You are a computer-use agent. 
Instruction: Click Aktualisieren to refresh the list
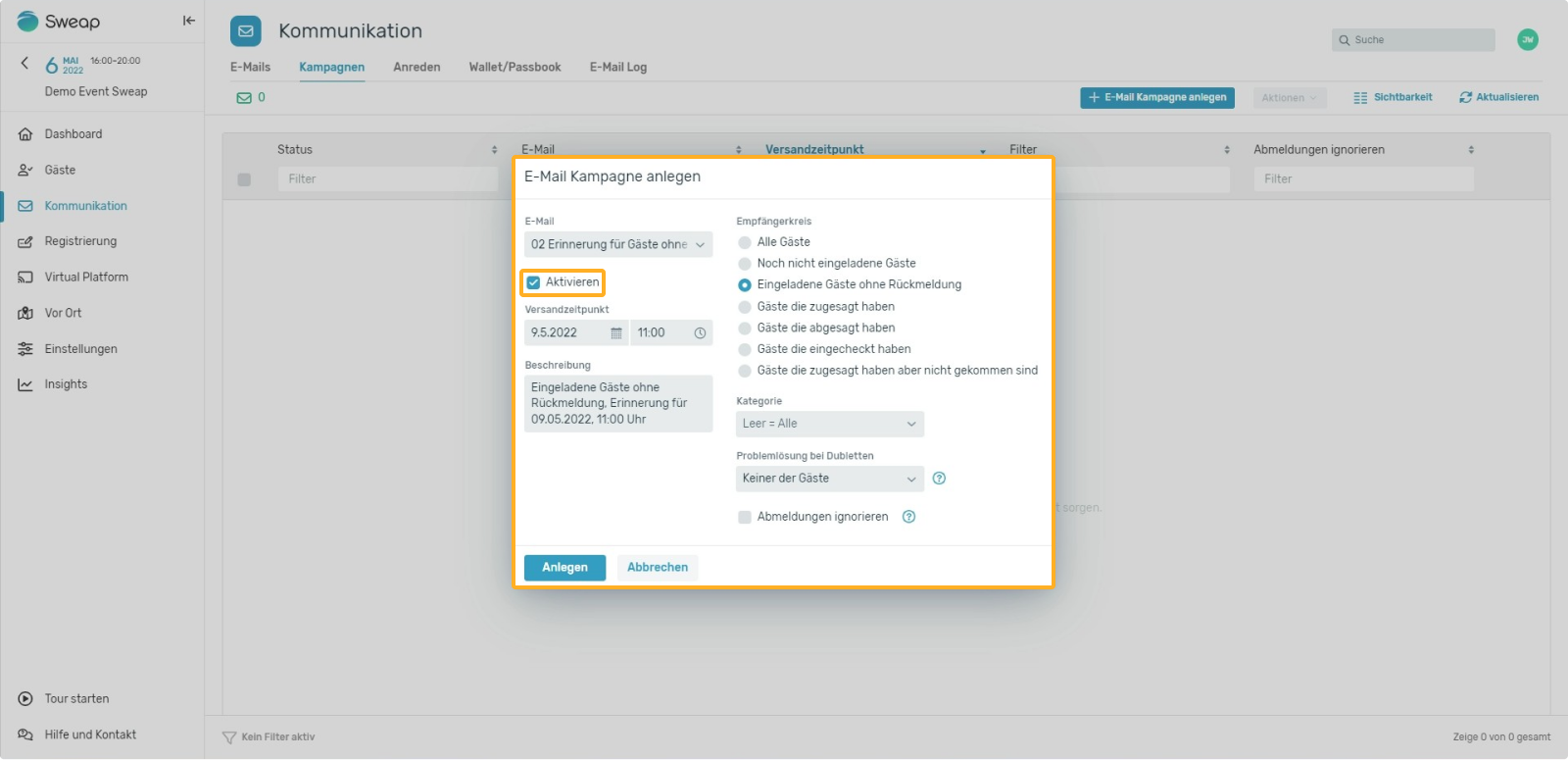click(x=1498, y=98)
